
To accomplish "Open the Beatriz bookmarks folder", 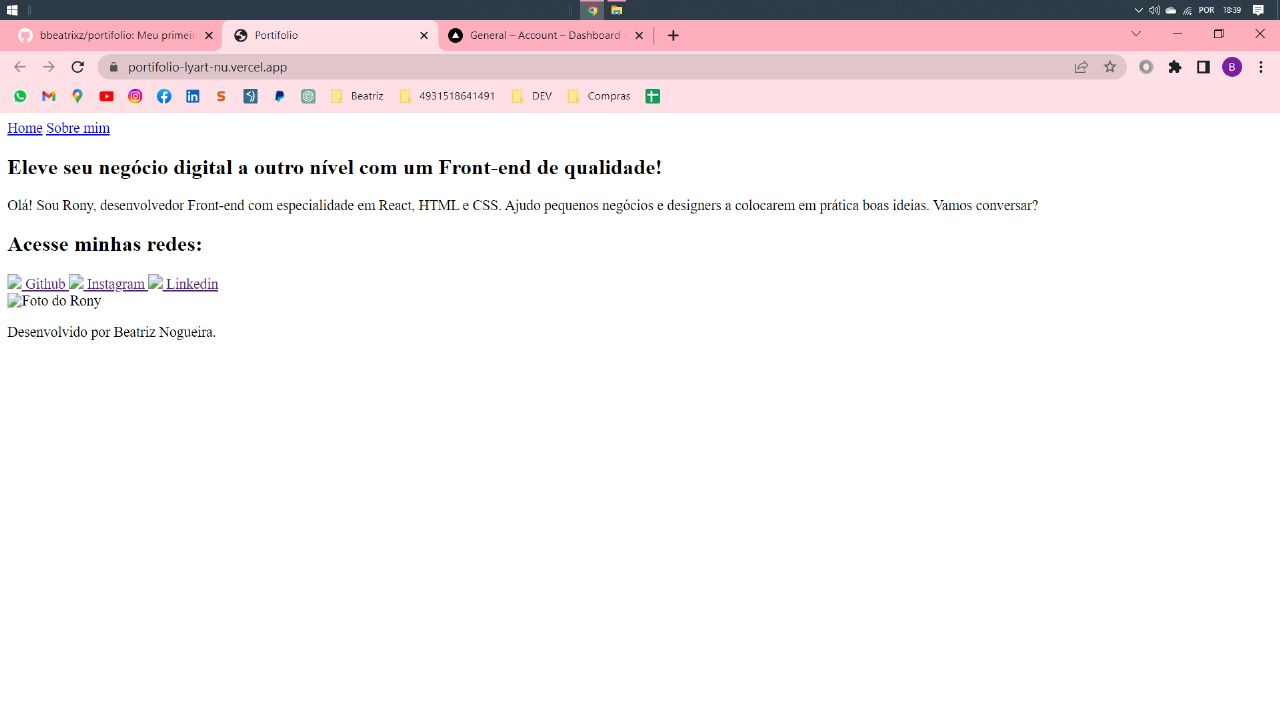I will click(357, 96).
